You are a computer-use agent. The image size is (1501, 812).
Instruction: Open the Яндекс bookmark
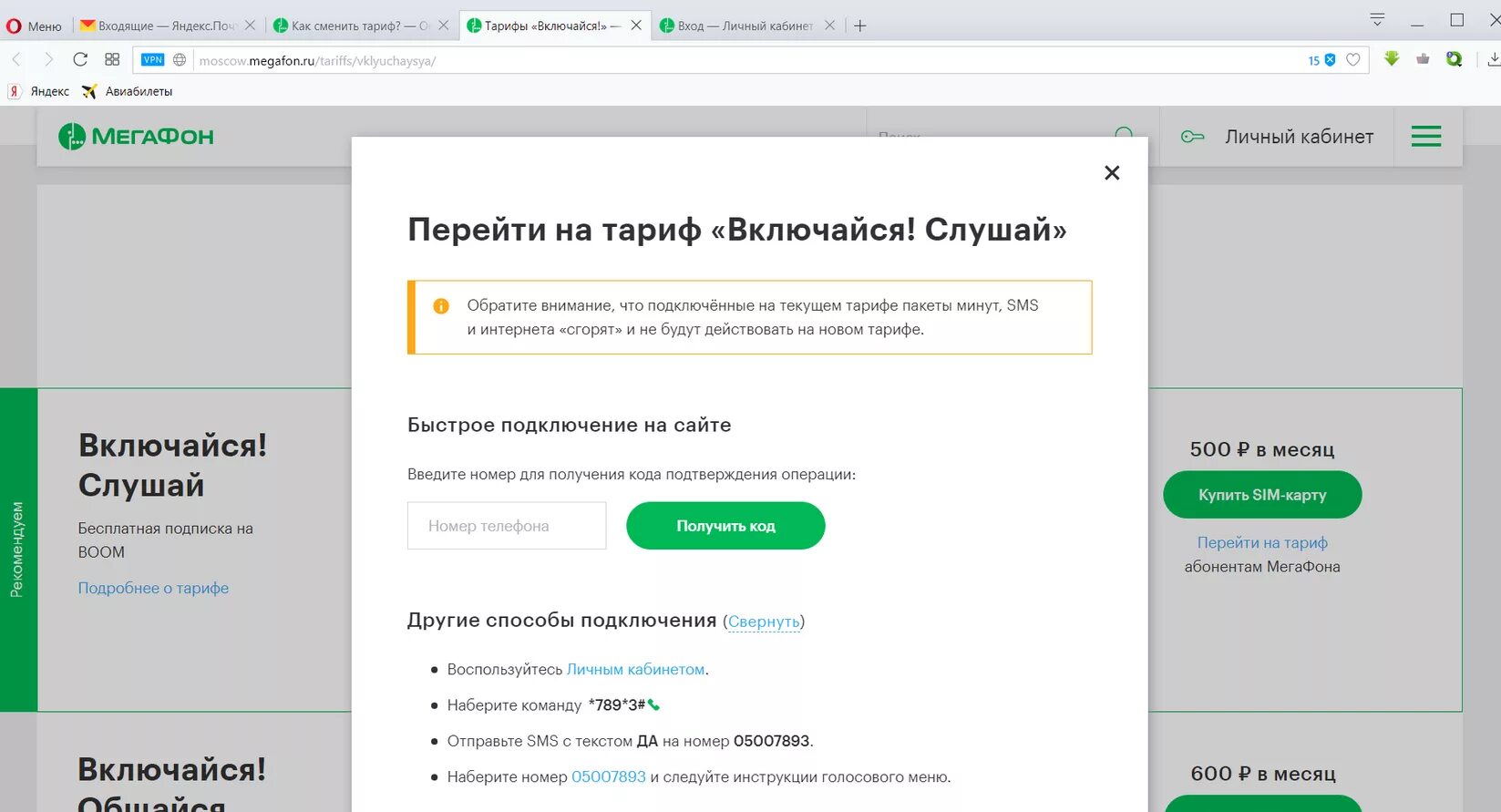[39, 91]
